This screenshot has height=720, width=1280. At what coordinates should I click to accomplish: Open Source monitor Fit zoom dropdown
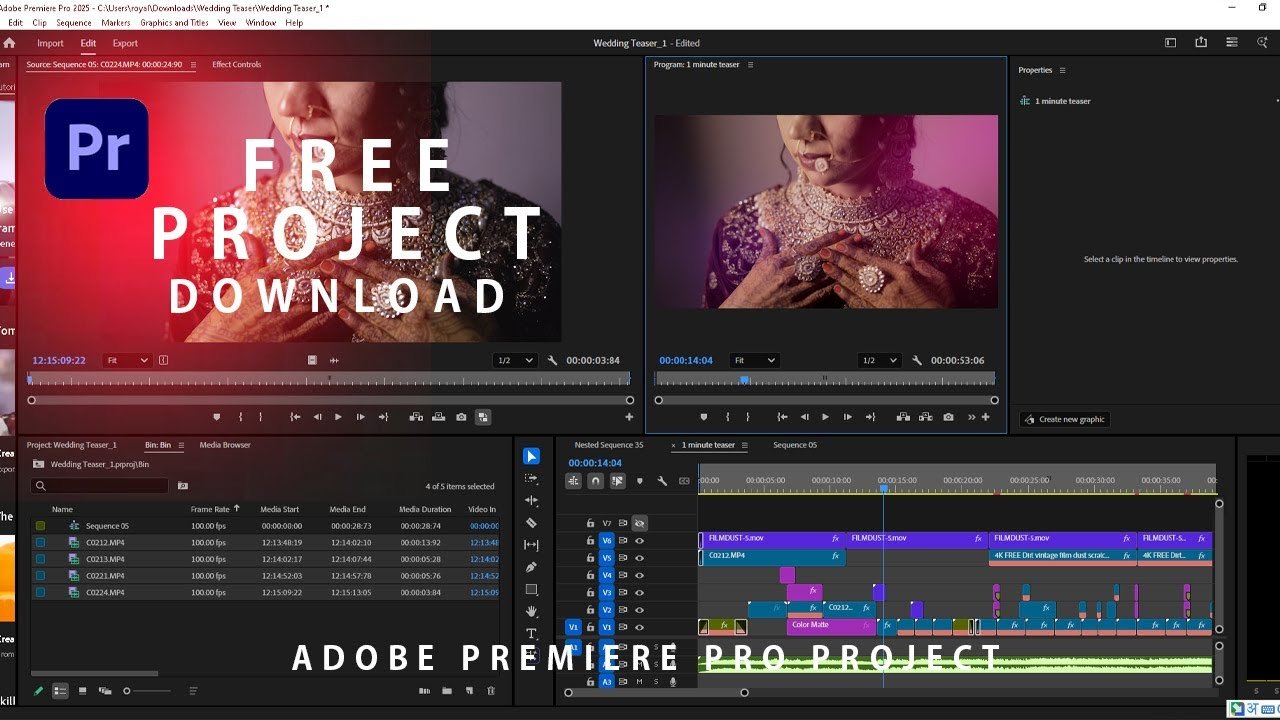tap(127, 360)
